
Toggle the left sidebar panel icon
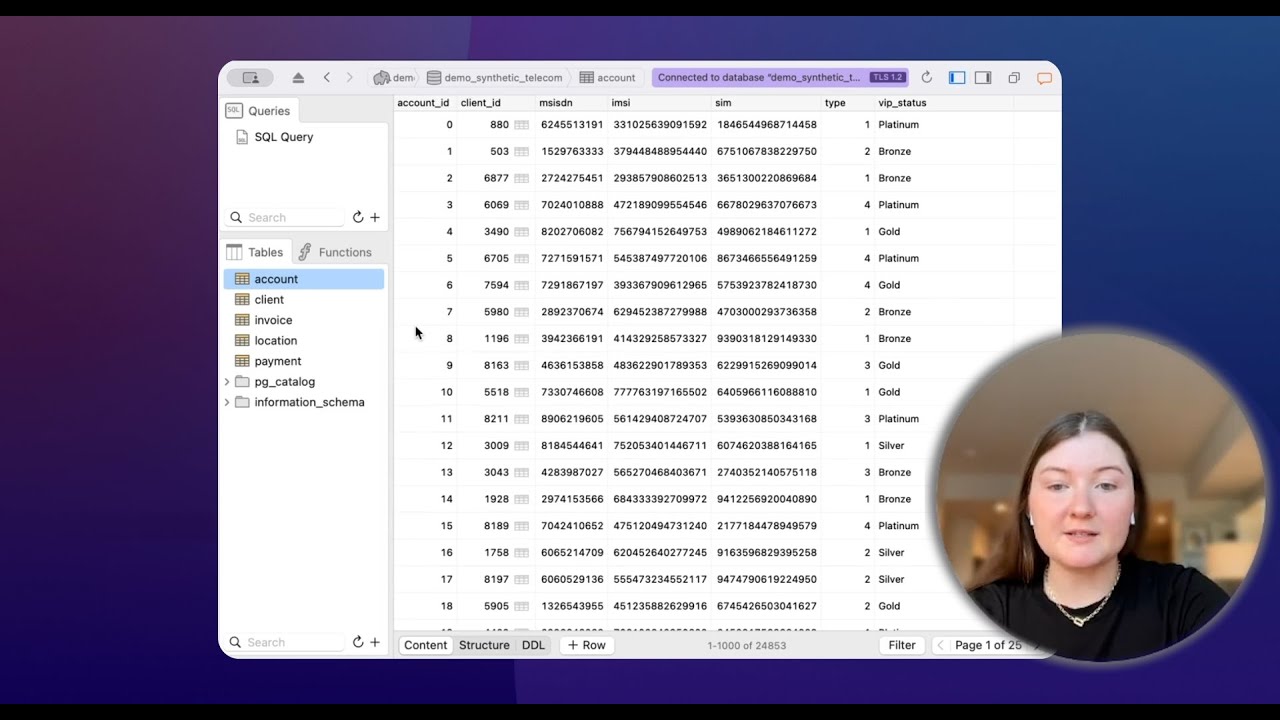[955, 77]
